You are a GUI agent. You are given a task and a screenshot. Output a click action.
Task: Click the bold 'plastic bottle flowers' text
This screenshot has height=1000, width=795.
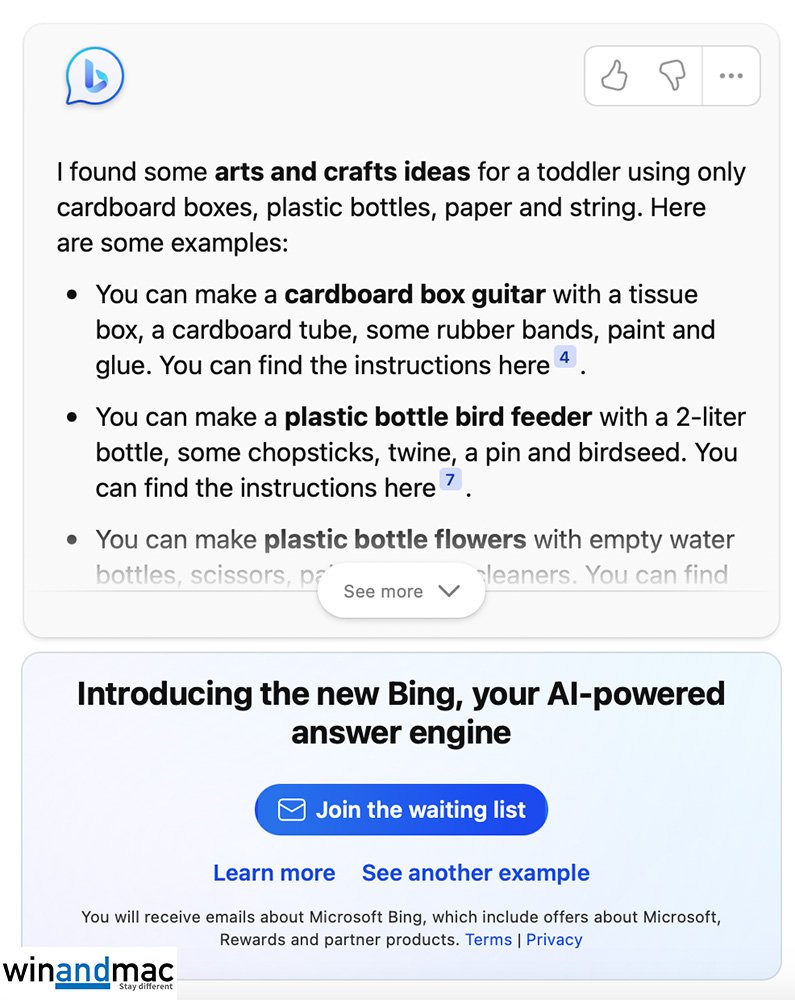pyautogui.click(x=395, y=540)
